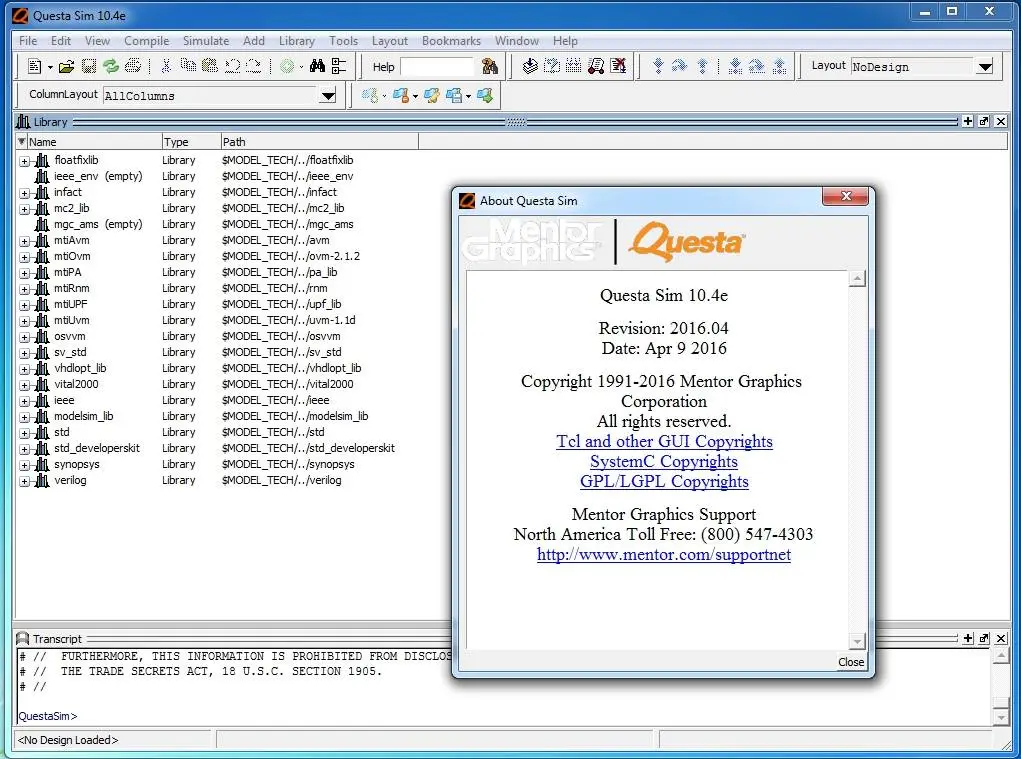Viewport: 1021px width, 759px height.
Task: Undock the Library panel with the undock icon
Action: [x=984, y=121]
